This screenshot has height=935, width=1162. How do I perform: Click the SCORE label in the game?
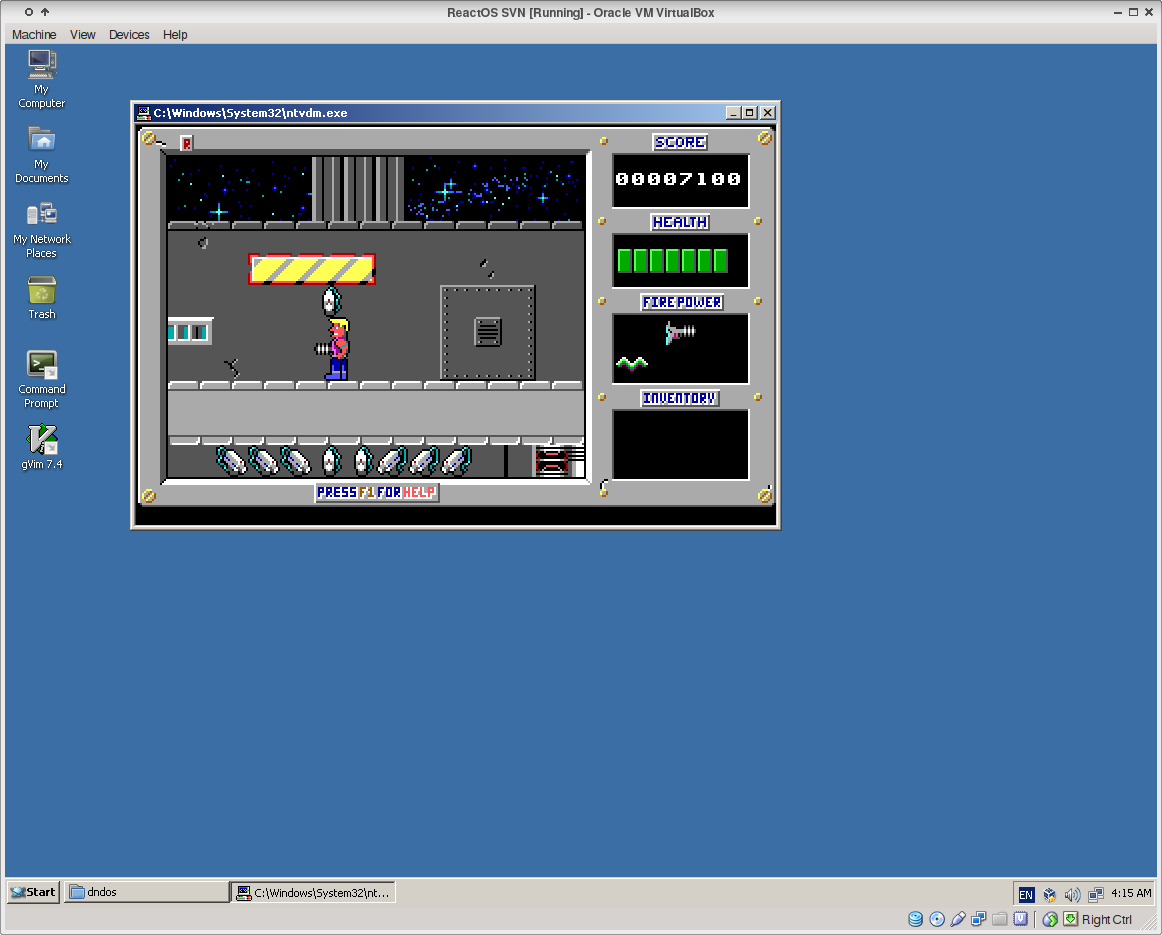[680, 142]
